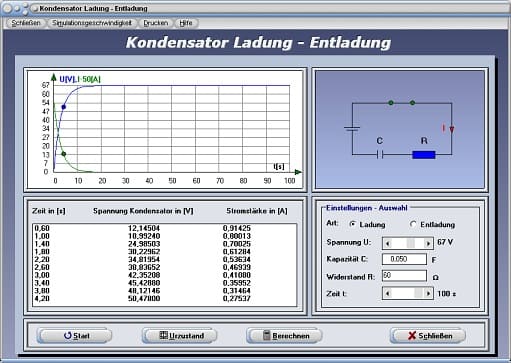Increase Spannung U with right arrow

(428, 243)
